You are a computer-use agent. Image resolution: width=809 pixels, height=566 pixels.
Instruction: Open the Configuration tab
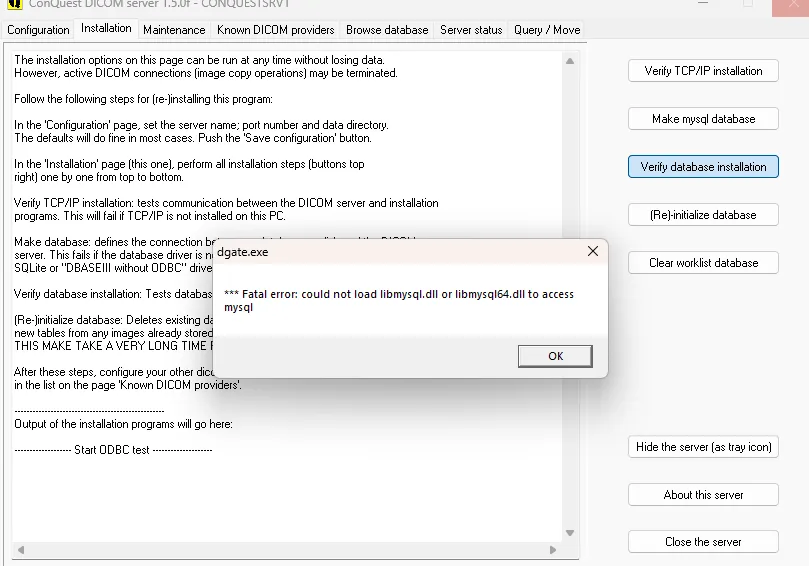coord(38,30)
